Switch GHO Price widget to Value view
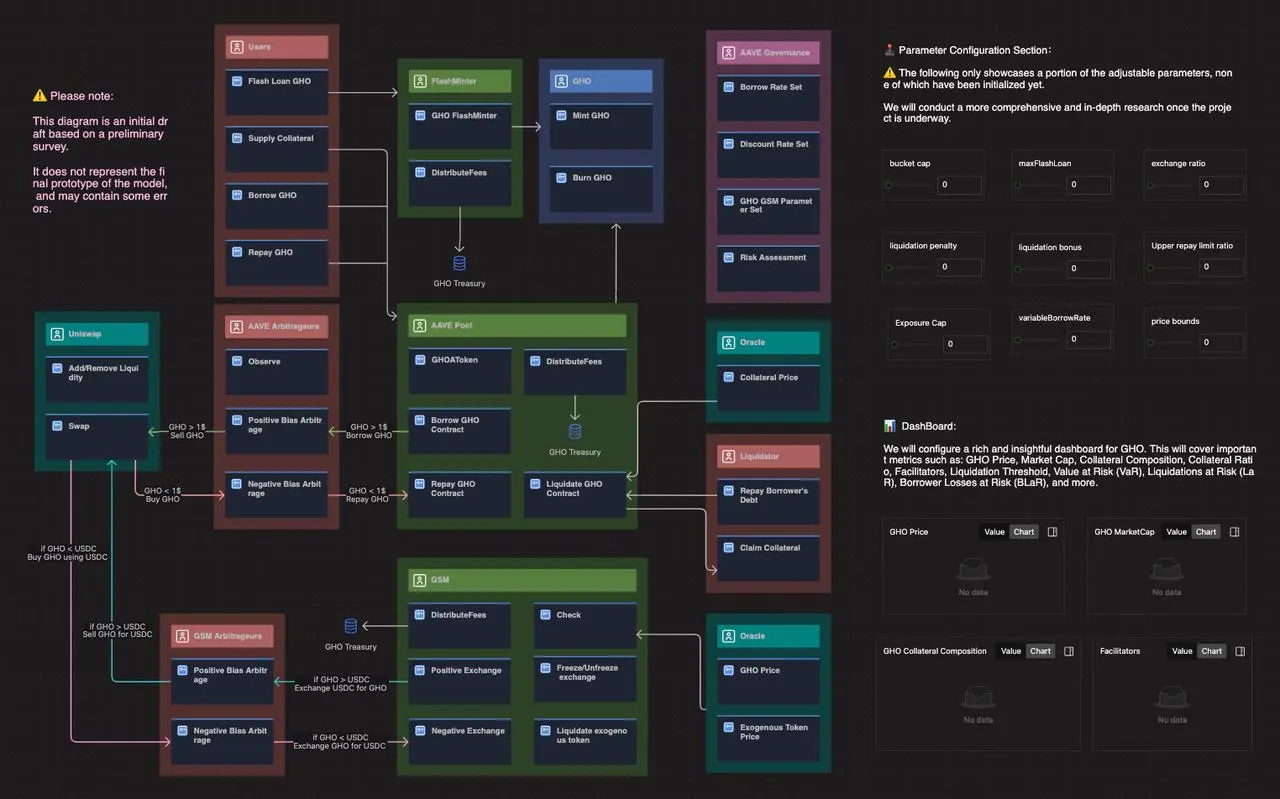This screenshot has width=1280, height=799. tap(994, 532)
